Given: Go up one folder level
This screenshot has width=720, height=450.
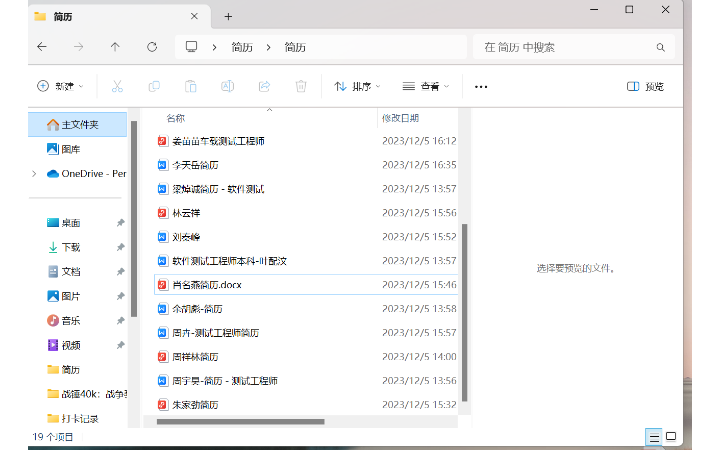Looking at the screenshot, I should (x=115, y=47).
